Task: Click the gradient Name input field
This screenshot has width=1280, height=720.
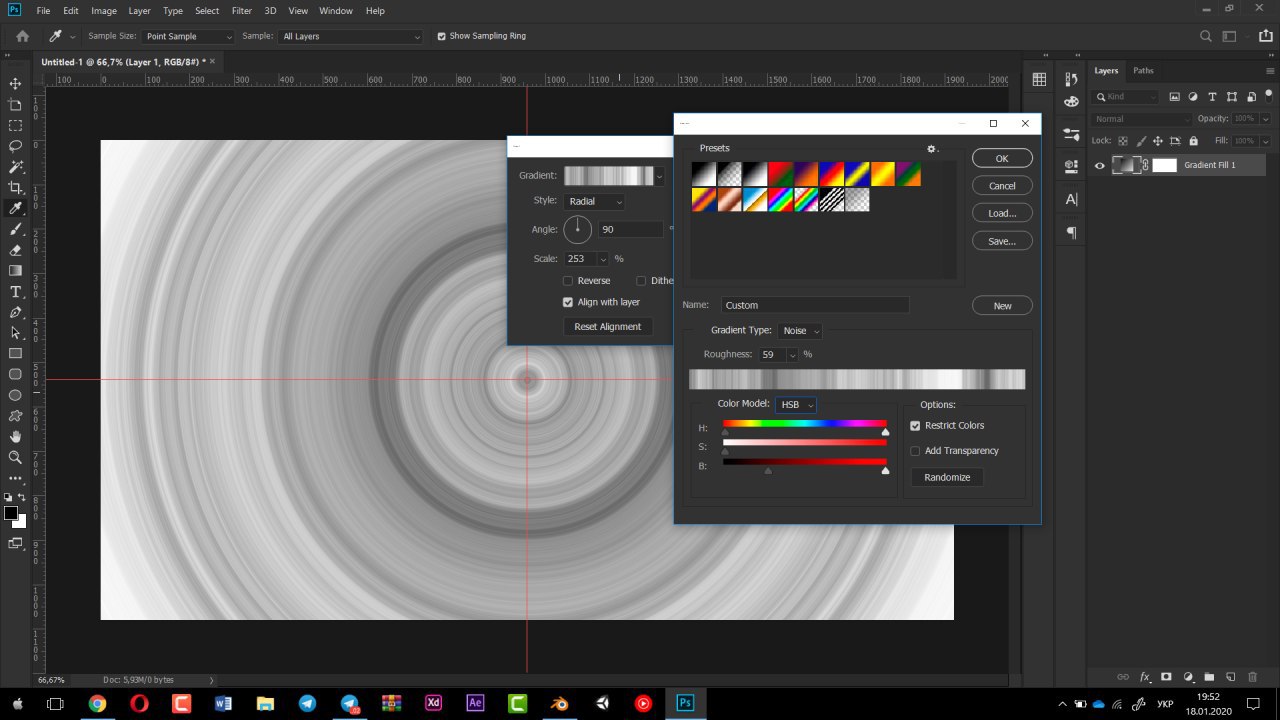Action: [815, 305]
